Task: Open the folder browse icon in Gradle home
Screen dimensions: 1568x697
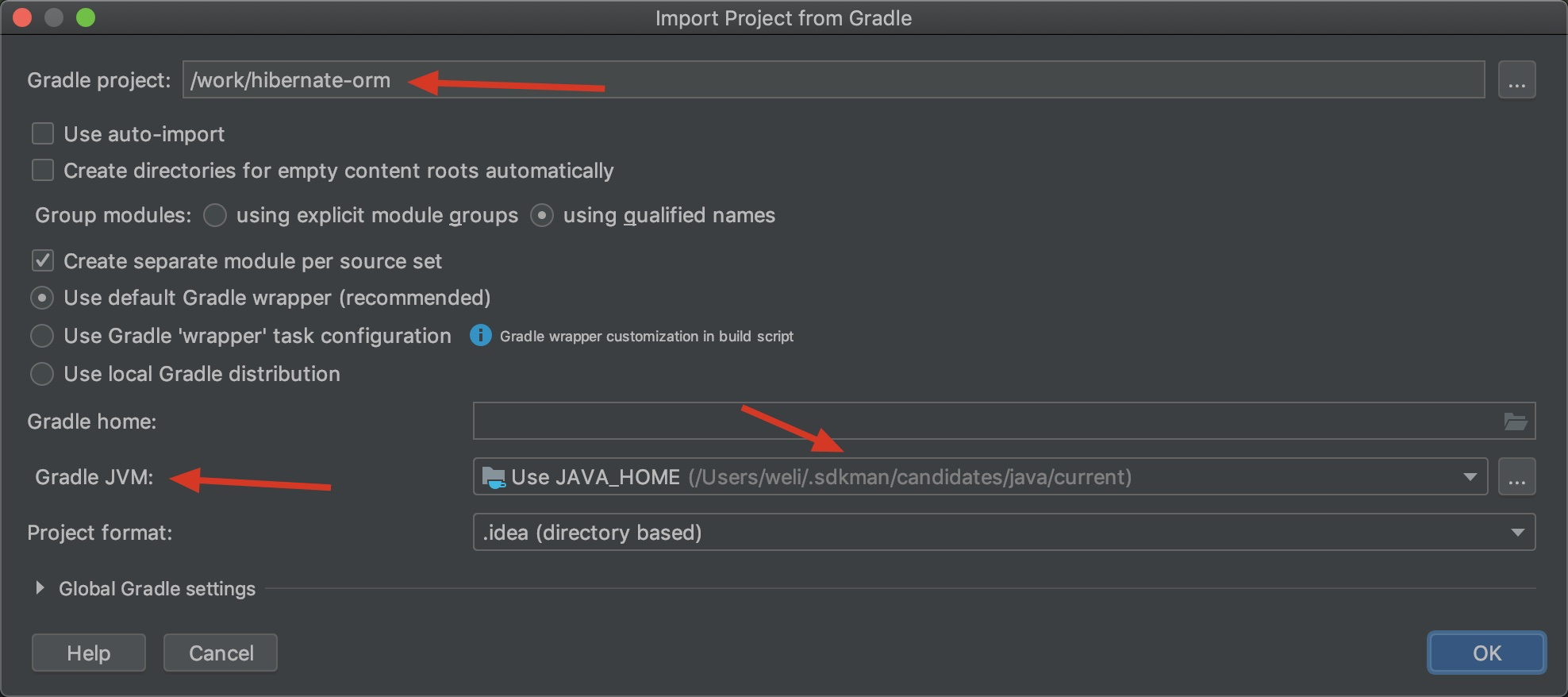Action: click(x=1515, y=422)
